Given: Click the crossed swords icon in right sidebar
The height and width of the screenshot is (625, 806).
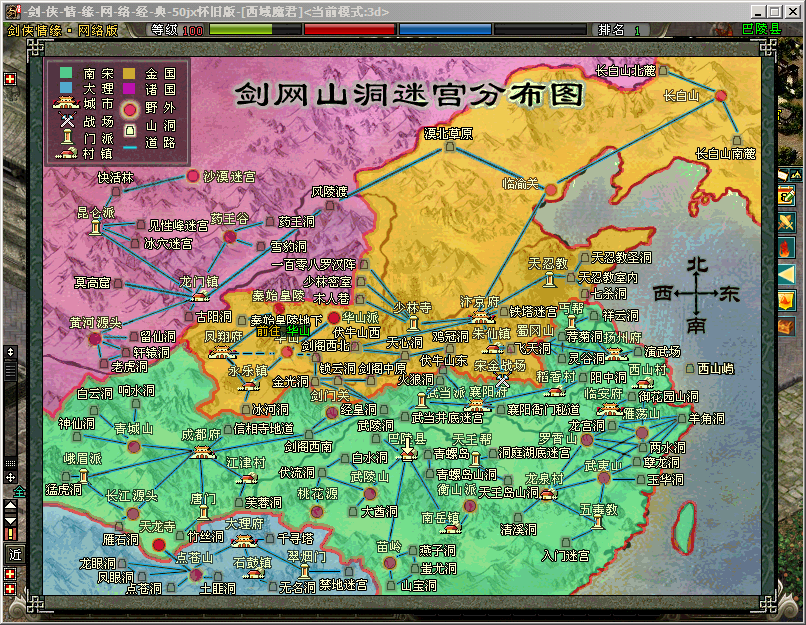Looking at the screenshot, I should [786, 222].
